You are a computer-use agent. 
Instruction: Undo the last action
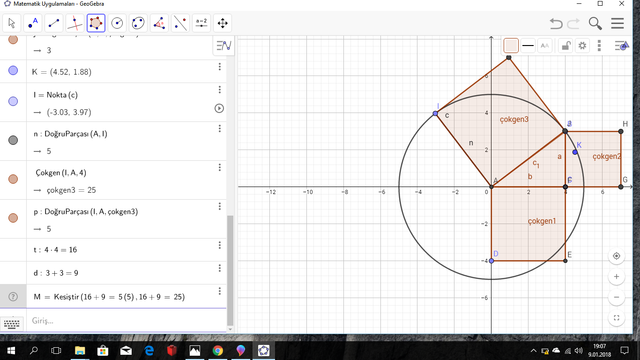click(556, 23)
